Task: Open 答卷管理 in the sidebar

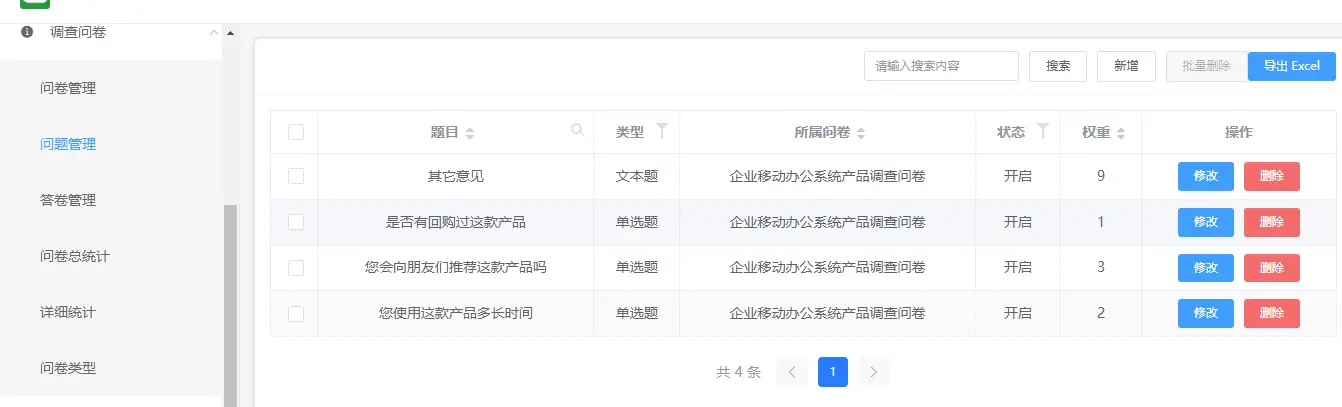Action: [x=68, y=200]
